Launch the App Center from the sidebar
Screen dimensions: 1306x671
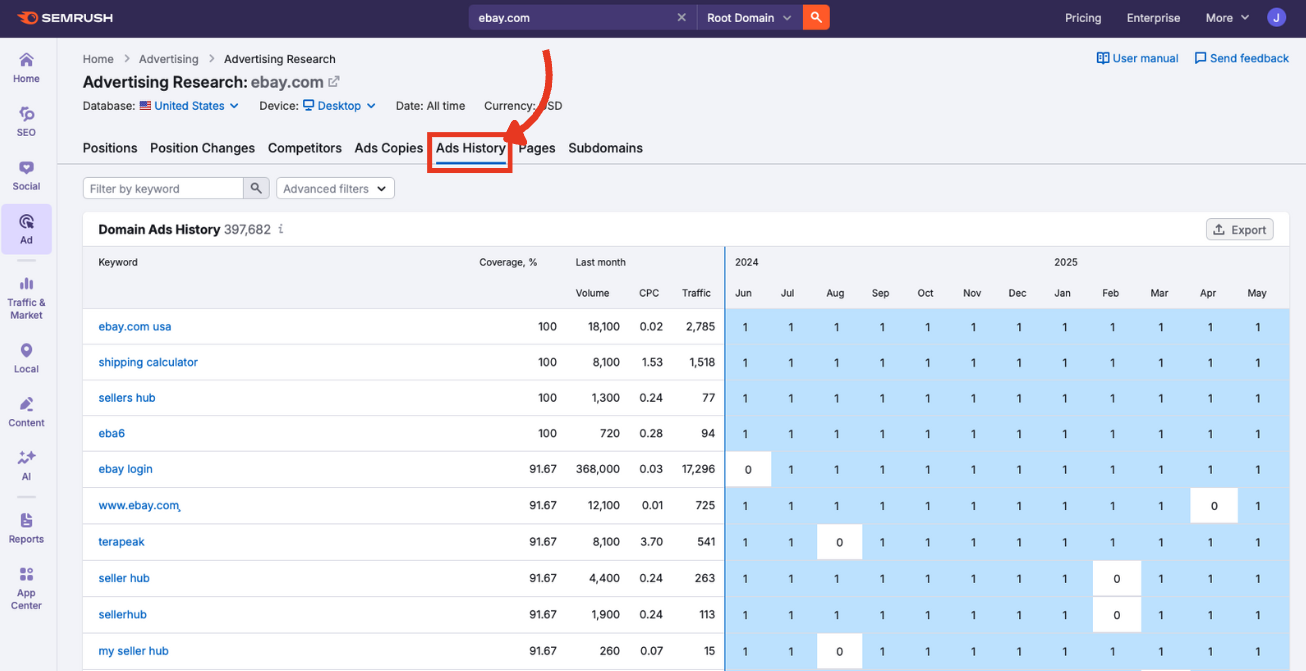point(25,586)
